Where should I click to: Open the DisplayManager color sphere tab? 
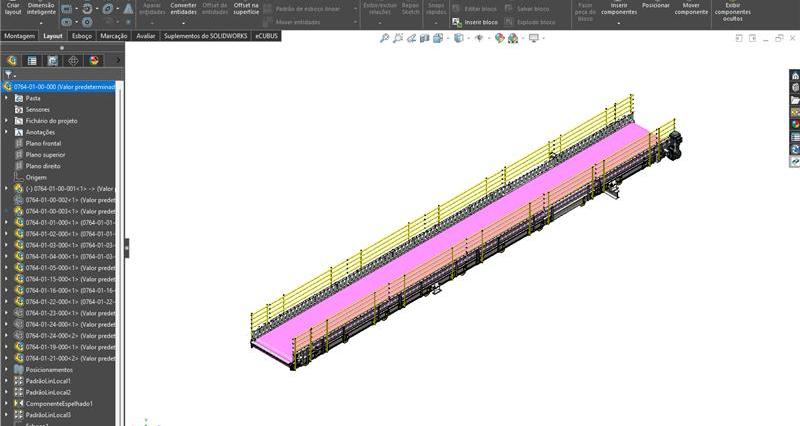pyautogui.click(x=94, y=60)
